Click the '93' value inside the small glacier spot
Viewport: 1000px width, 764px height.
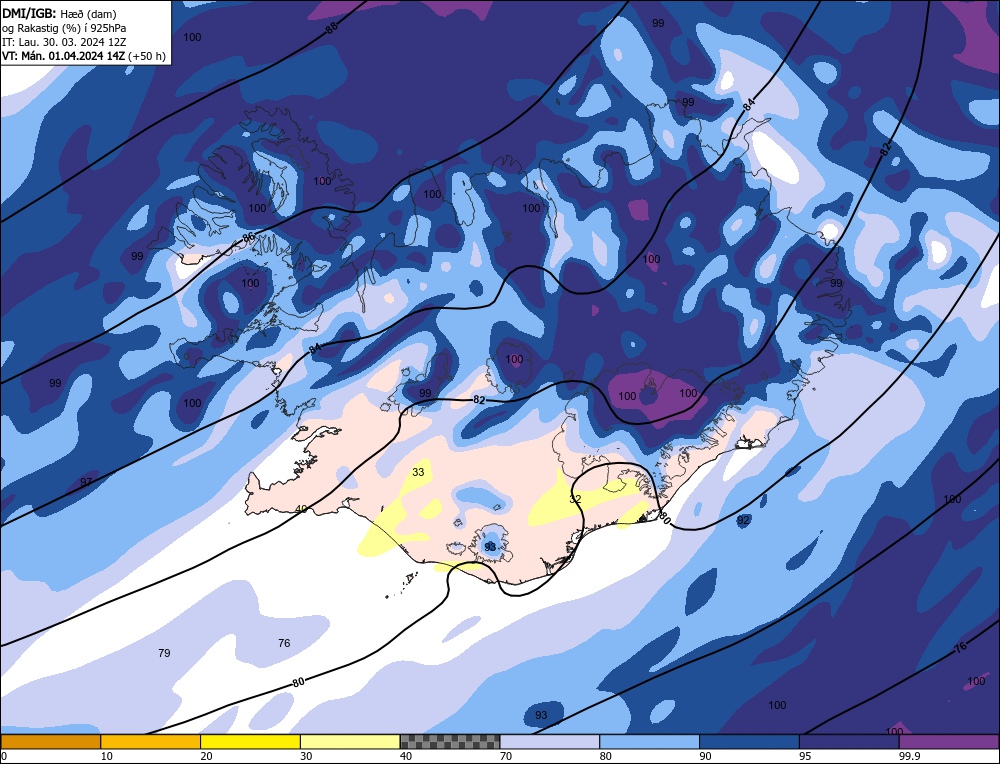(490, 547)
